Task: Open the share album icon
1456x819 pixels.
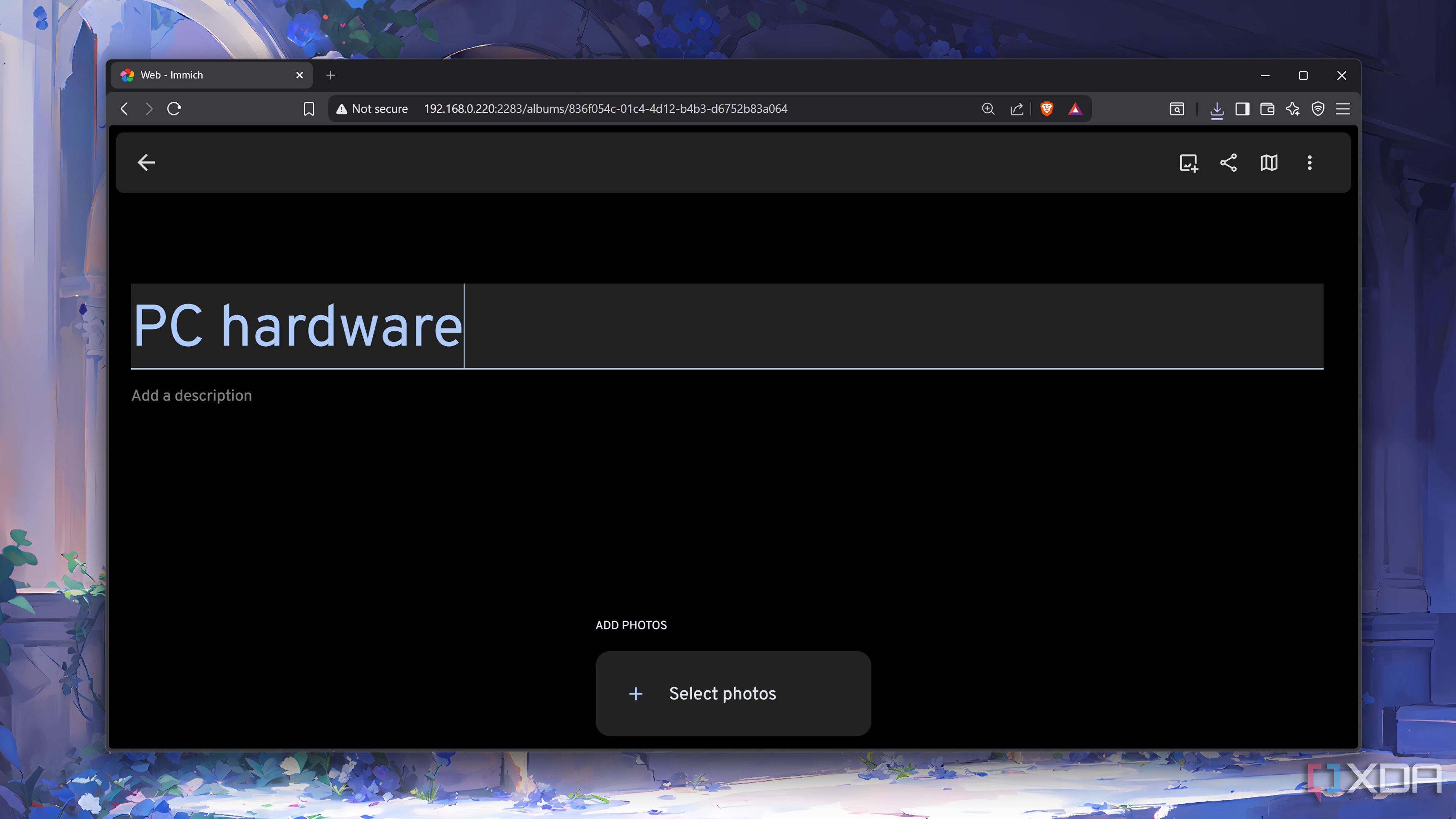Action: [x=1228, y=163]
